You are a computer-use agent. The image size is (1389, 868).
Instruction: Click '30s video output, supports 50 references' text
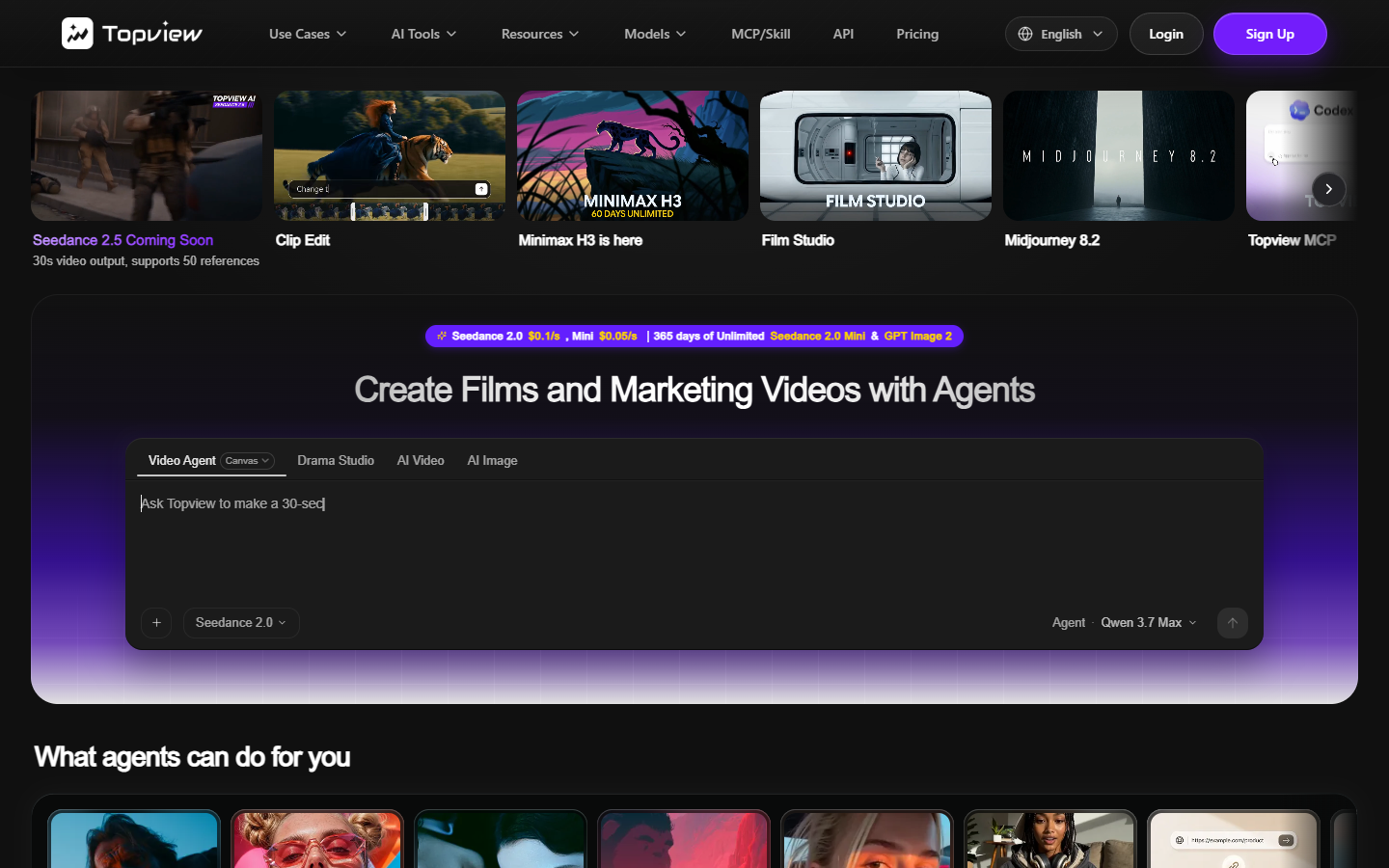tap(146, 261)
